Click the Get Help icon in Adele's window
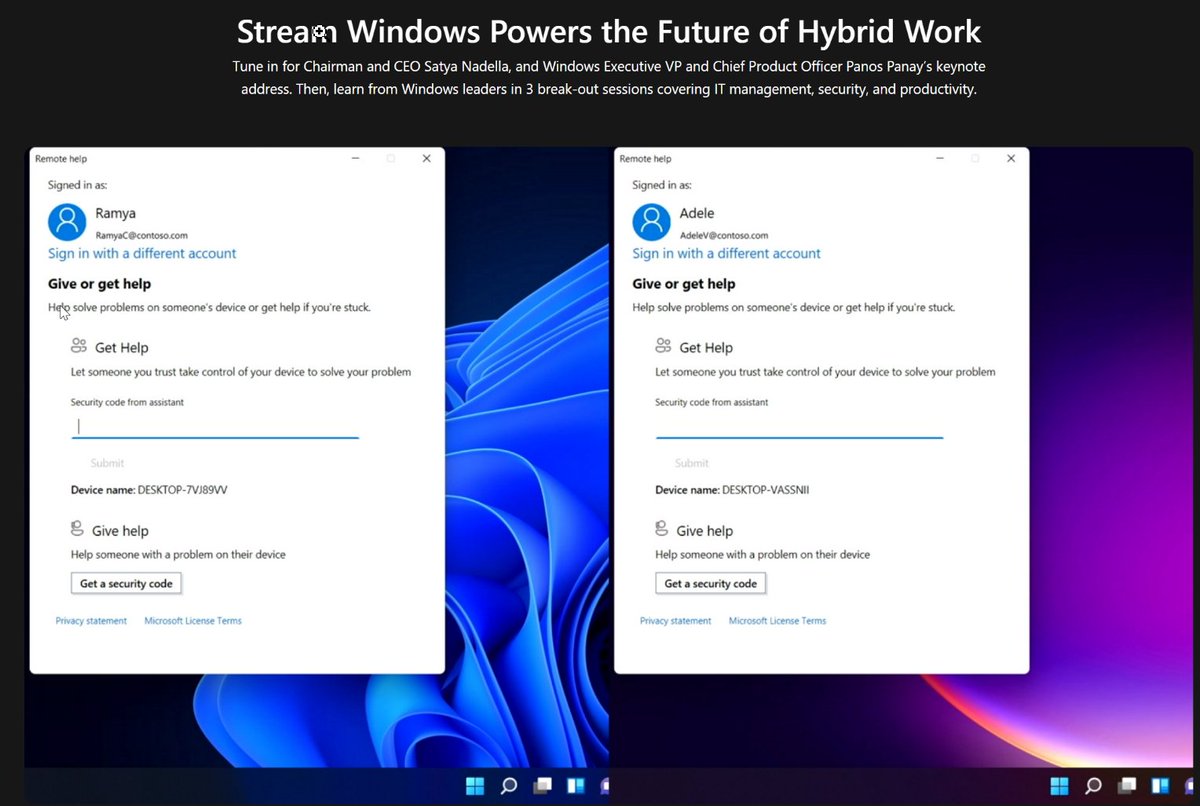 pyautogui.click(x=663, y=346)
